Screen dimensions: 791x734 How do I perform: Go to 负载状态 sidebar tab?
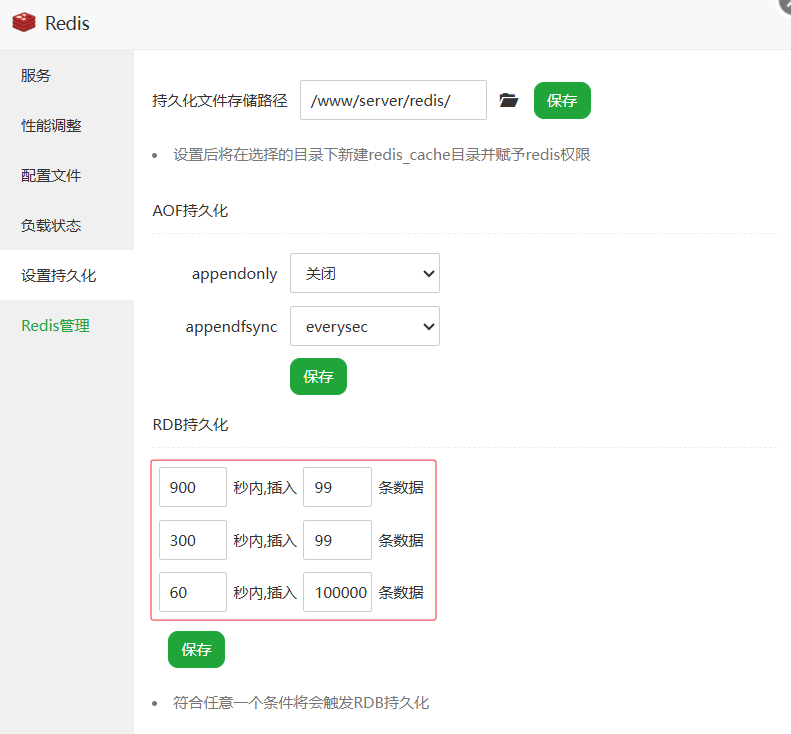51,226
